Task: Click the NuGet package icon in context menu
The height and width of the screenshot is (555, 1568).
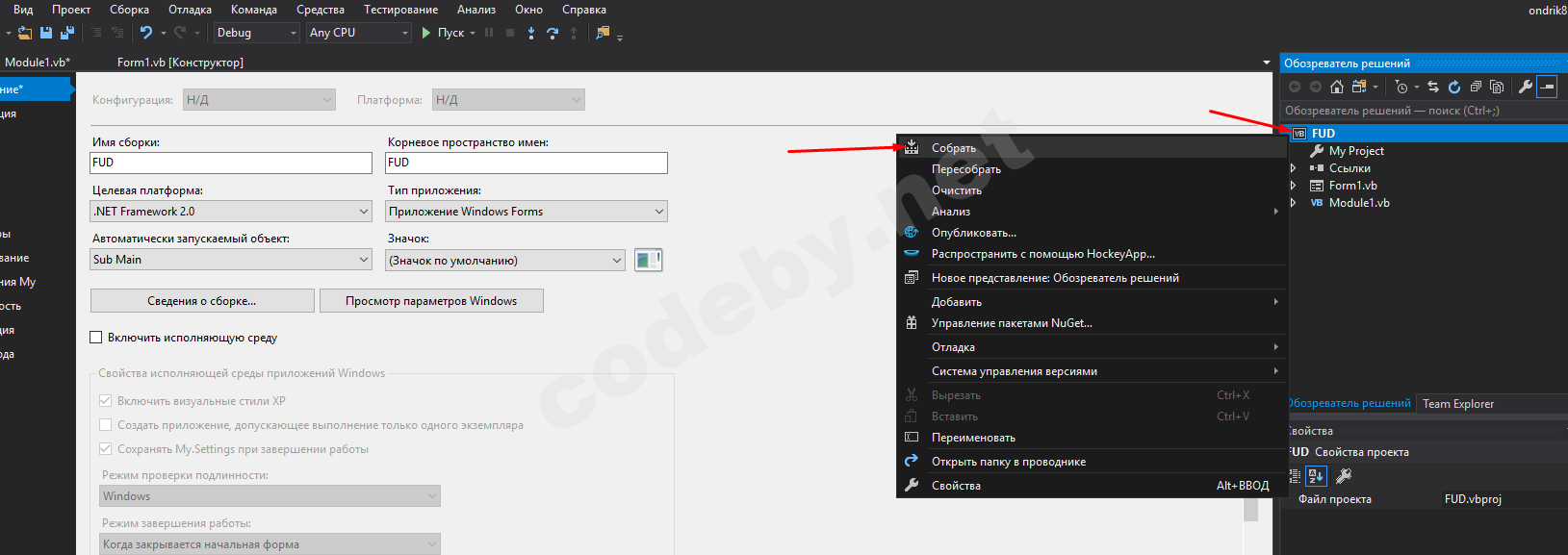Action: pos(912,323)
